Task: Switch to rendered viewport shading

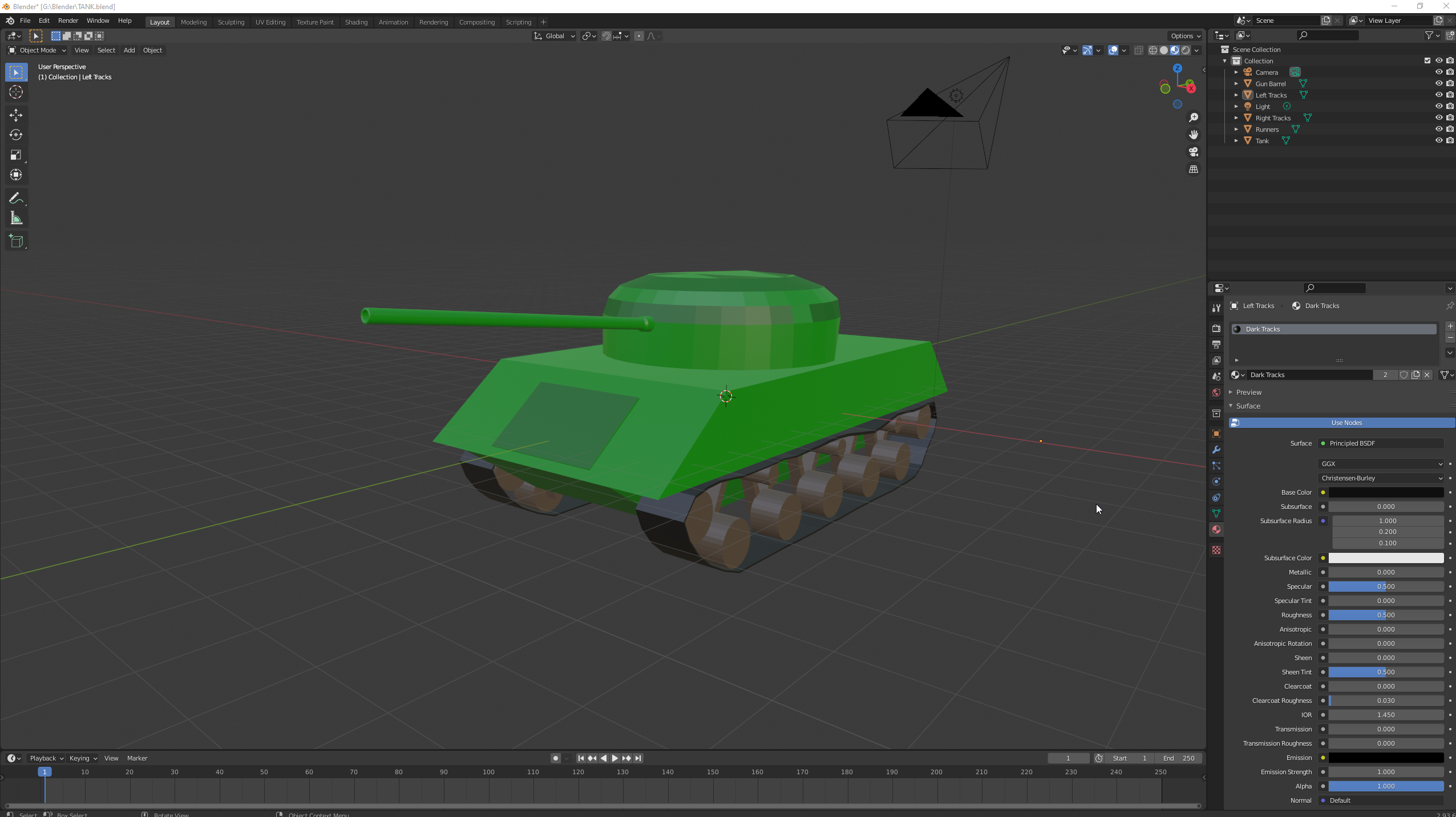Action: coord(1186,50)
